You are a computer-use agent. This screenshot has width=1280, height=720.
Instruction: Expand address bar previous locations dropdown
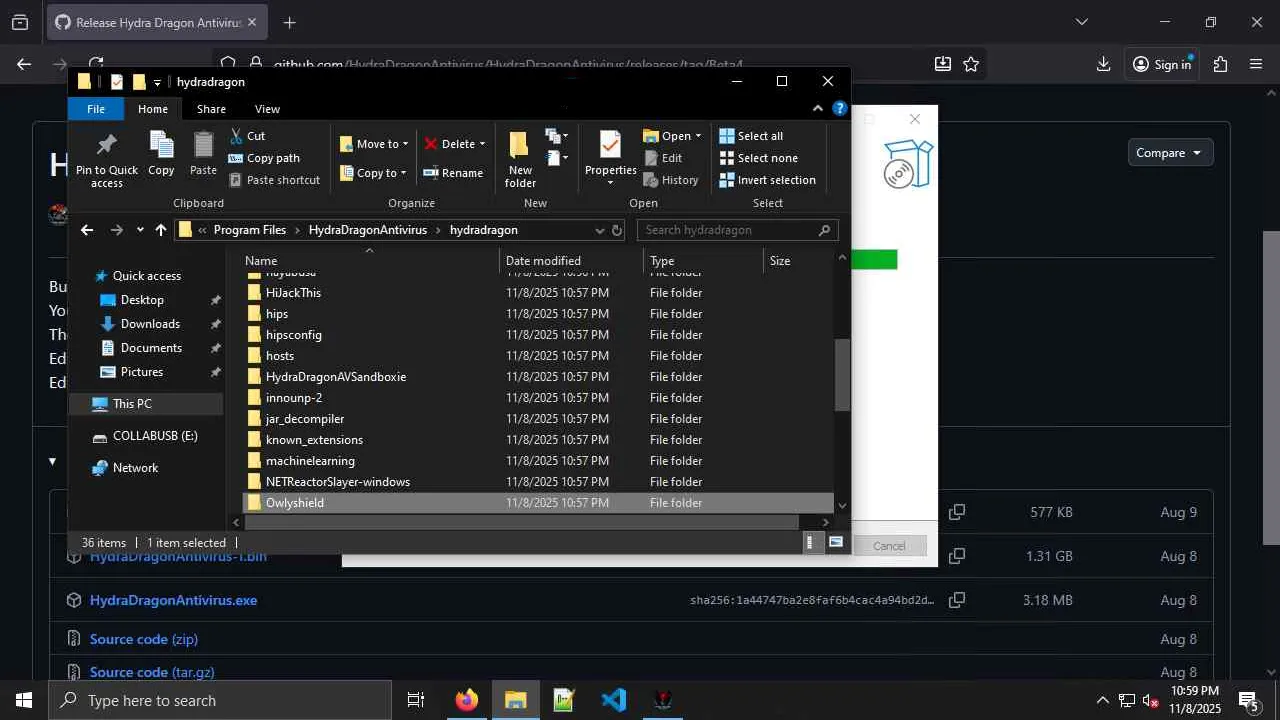(x=600, y=230)
